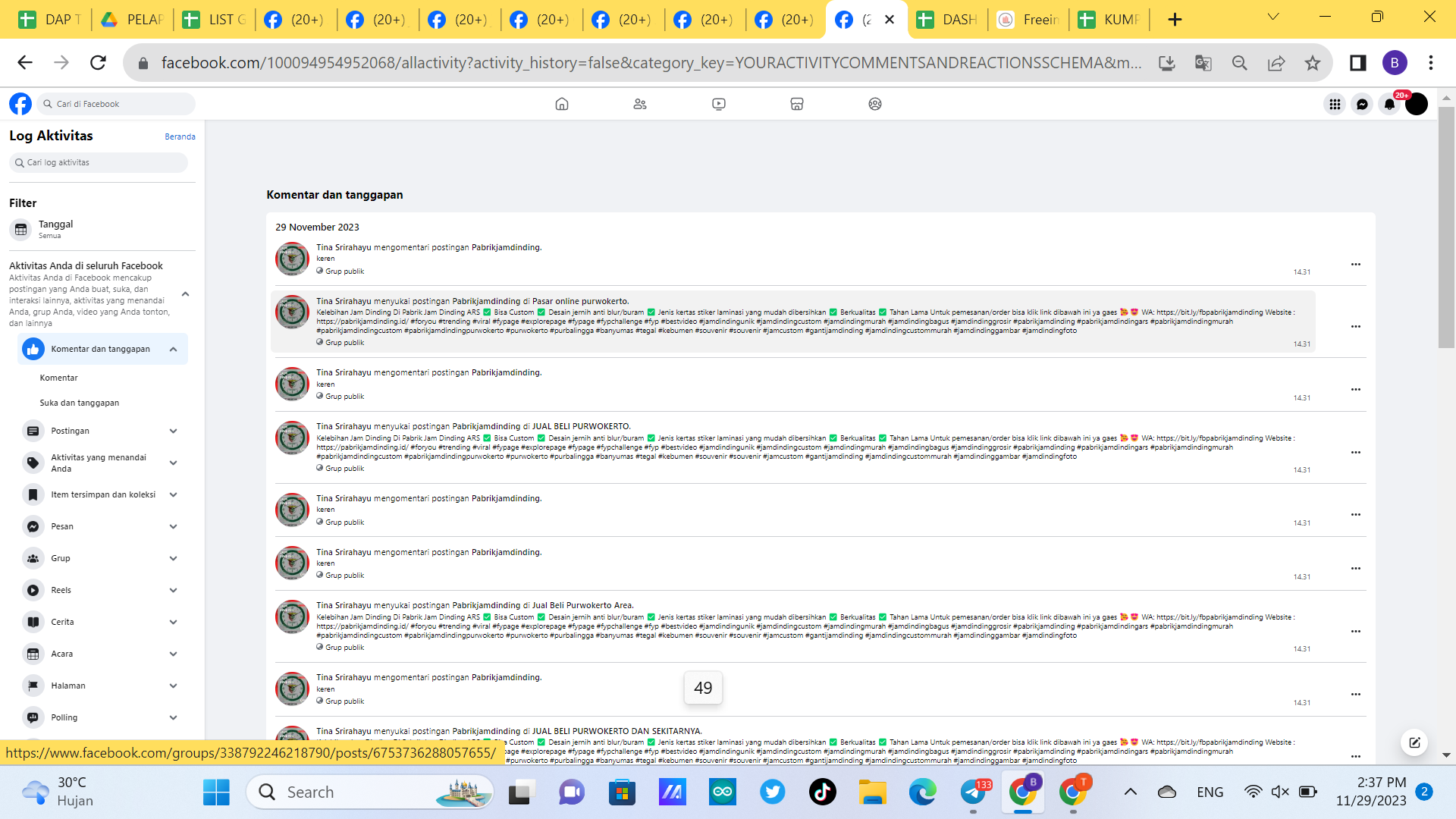Open Facebook Watch video icon

click(x=718, y=104)
